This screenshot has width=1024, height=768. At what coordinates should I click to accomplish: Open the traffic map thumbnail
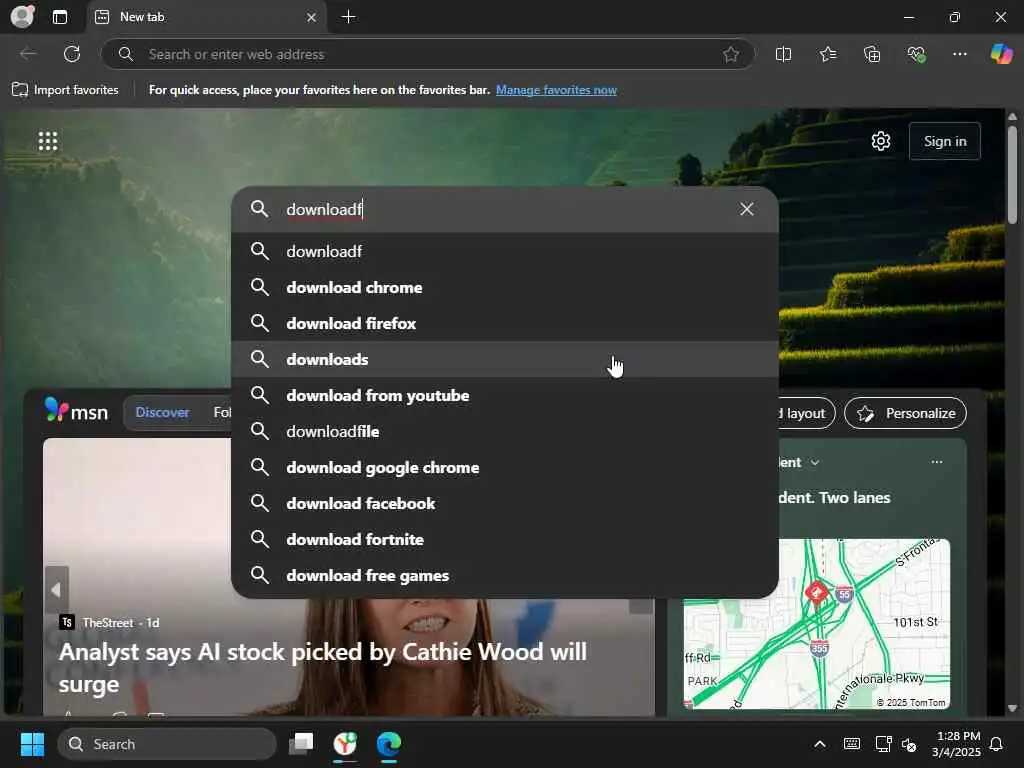coord(816,624)
